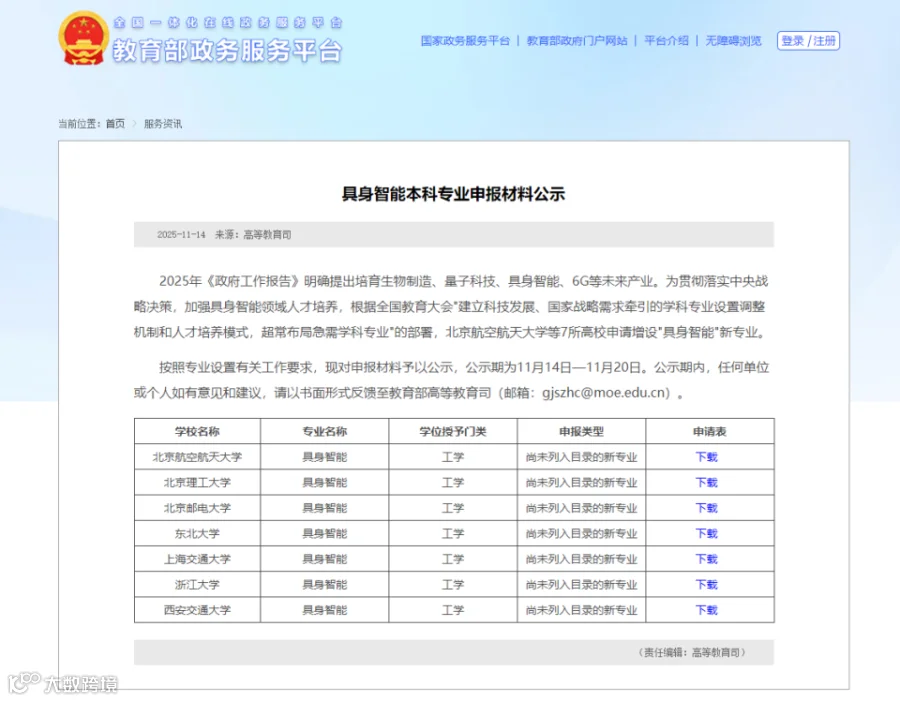Select 北京航空航天大学 table cell
Viewport: 900px width, 701px height.
point(197,457)
